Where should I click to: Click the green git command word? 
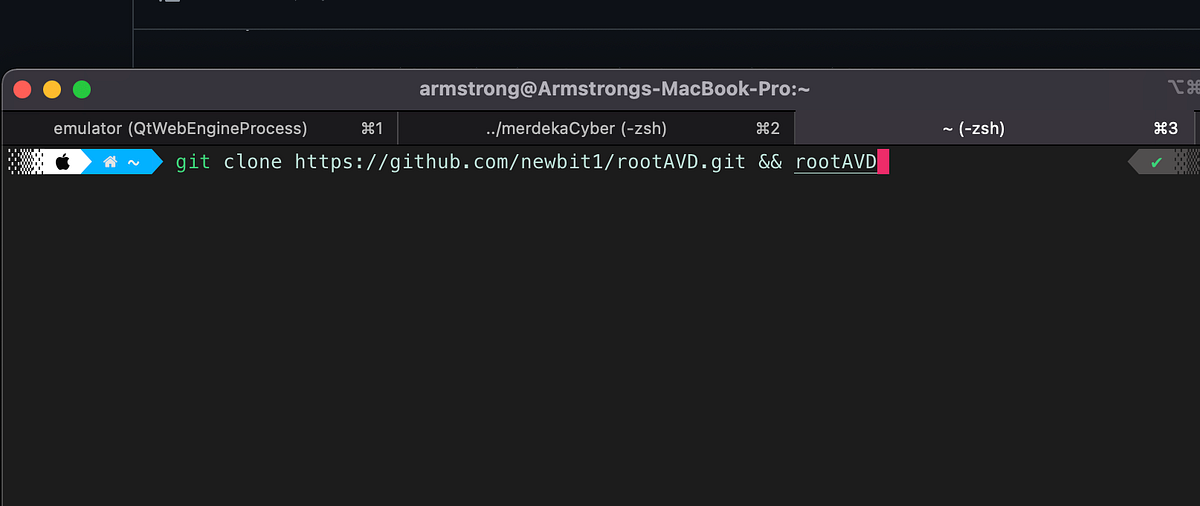pyautogui.click(x=193, y=161)
